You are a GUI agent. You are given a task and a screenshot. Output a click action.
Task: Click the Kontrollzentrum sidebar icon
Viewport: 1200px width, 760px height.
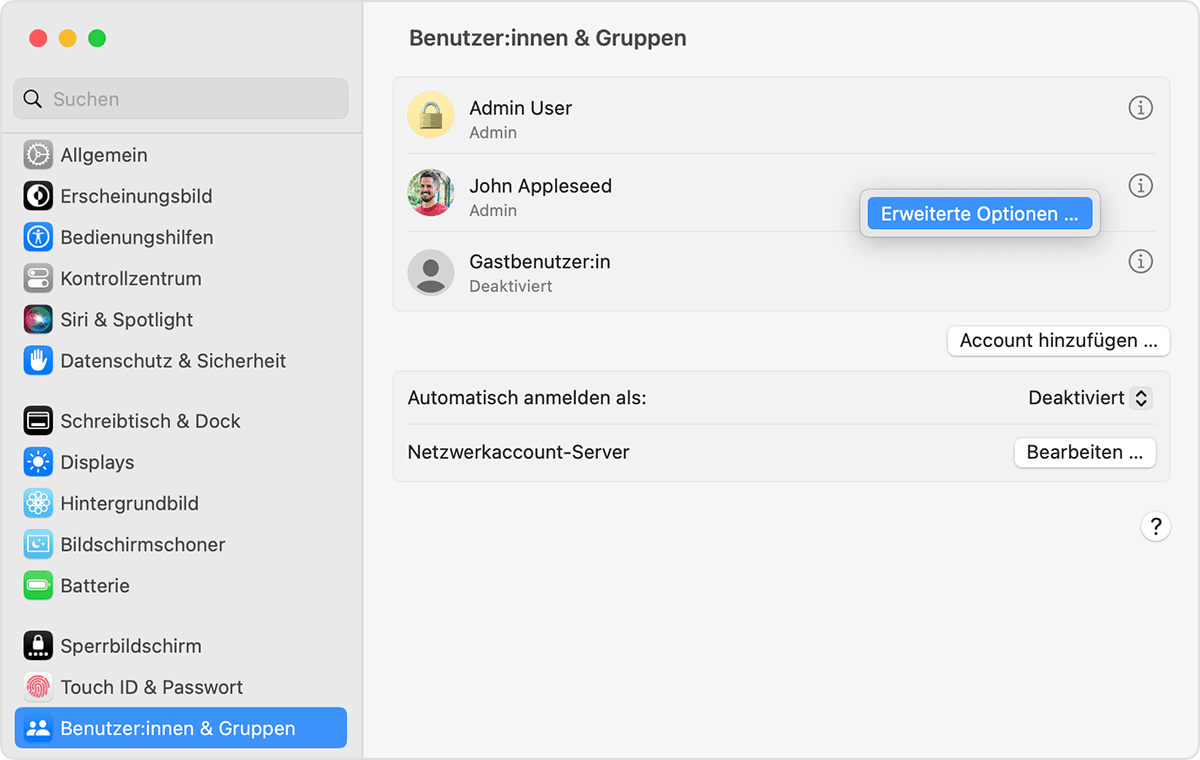pyautogui.click(x=38, y=278)
